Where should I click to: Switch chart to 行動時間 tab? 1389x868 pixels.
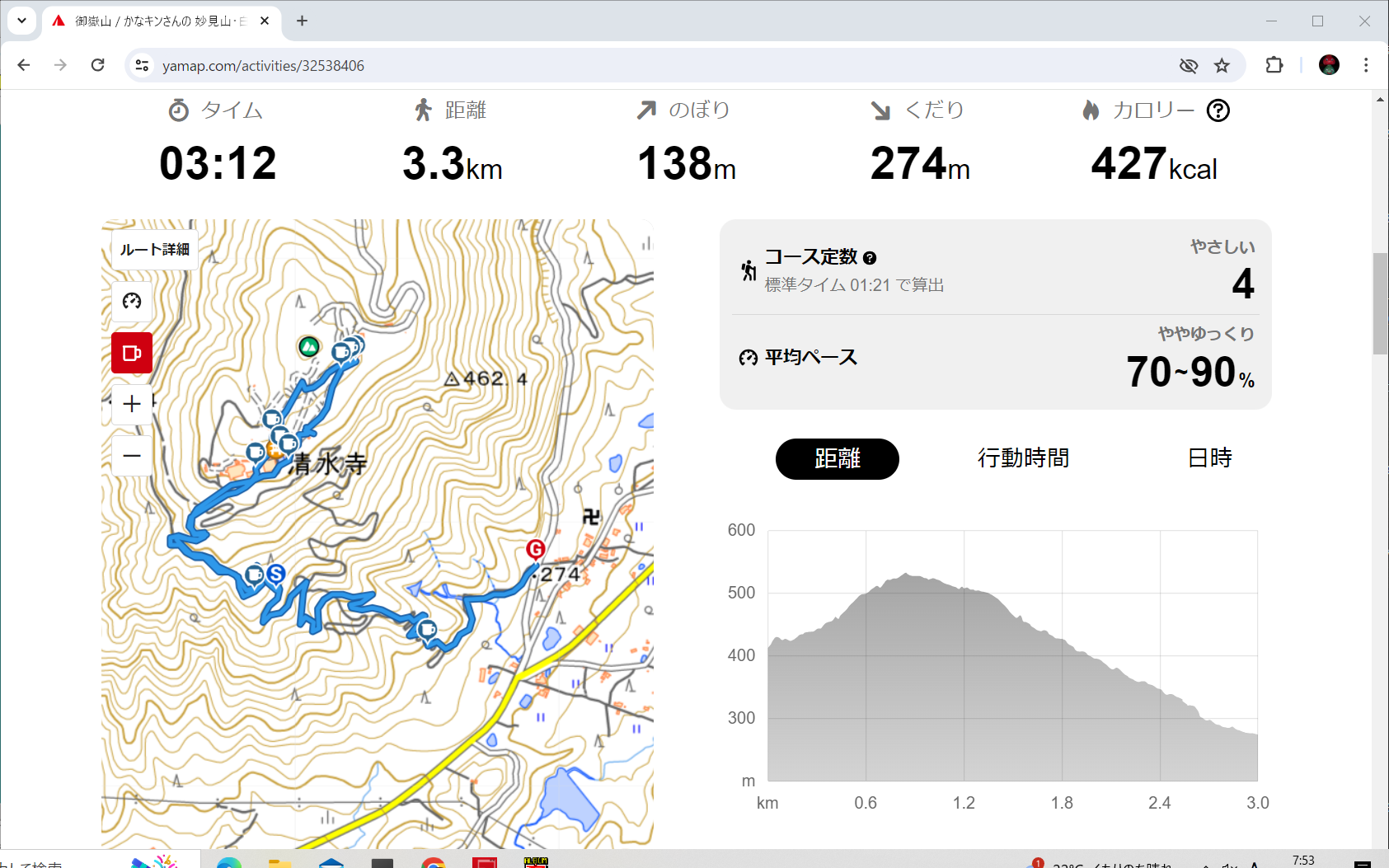tap(1023, 458)
